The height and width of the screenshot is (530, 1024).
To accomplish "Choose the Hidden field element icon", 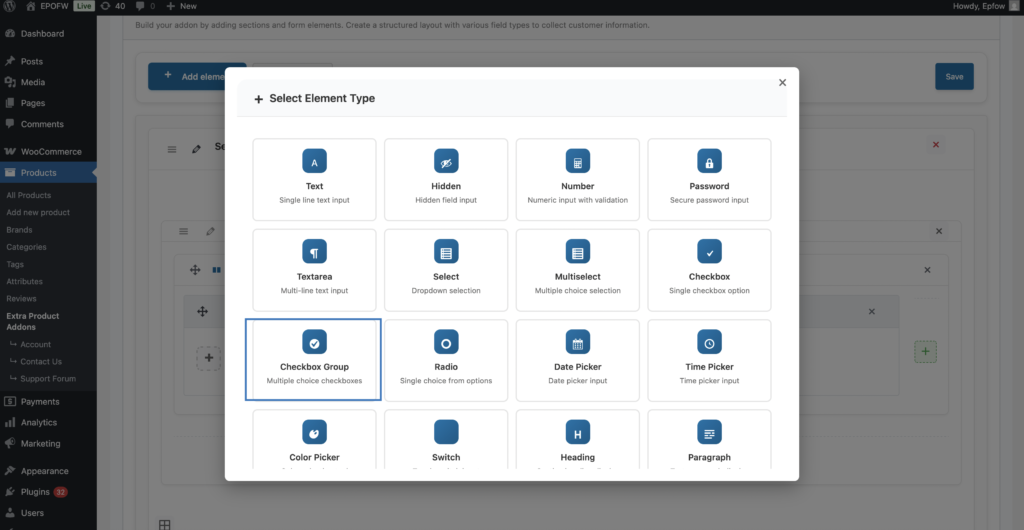I will coord(446,162).
